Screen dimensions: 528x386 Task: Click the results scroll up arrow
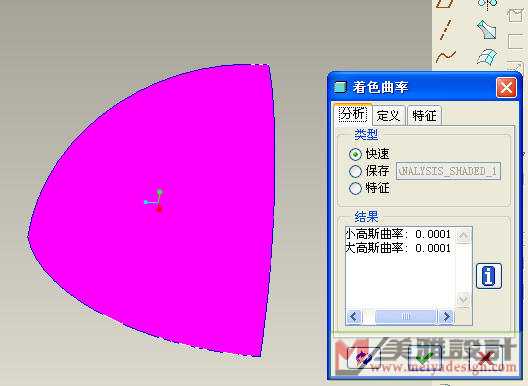464,235
